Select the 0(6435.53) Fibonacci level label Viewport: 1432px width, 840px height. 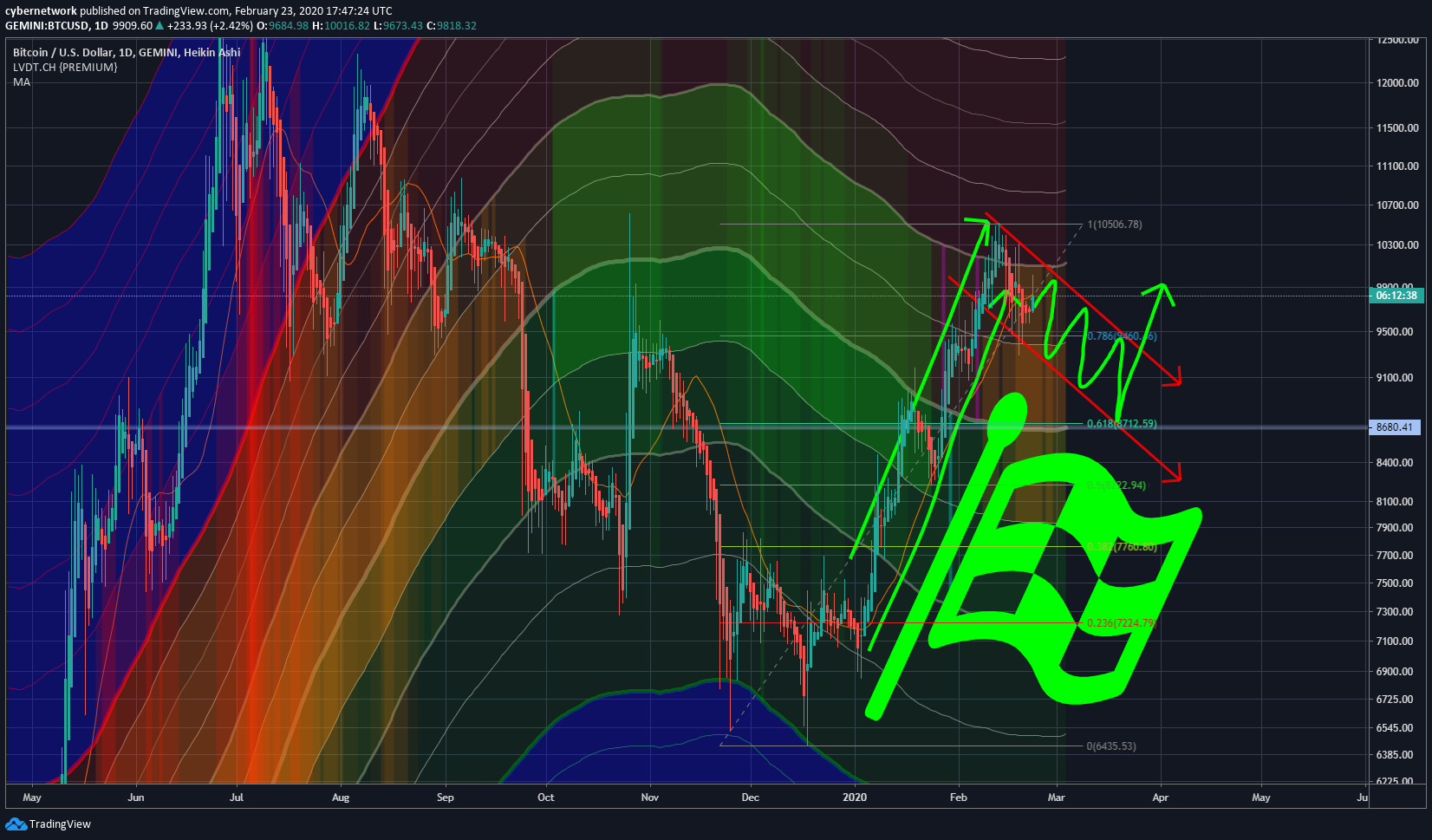(x=1111, y=746)
